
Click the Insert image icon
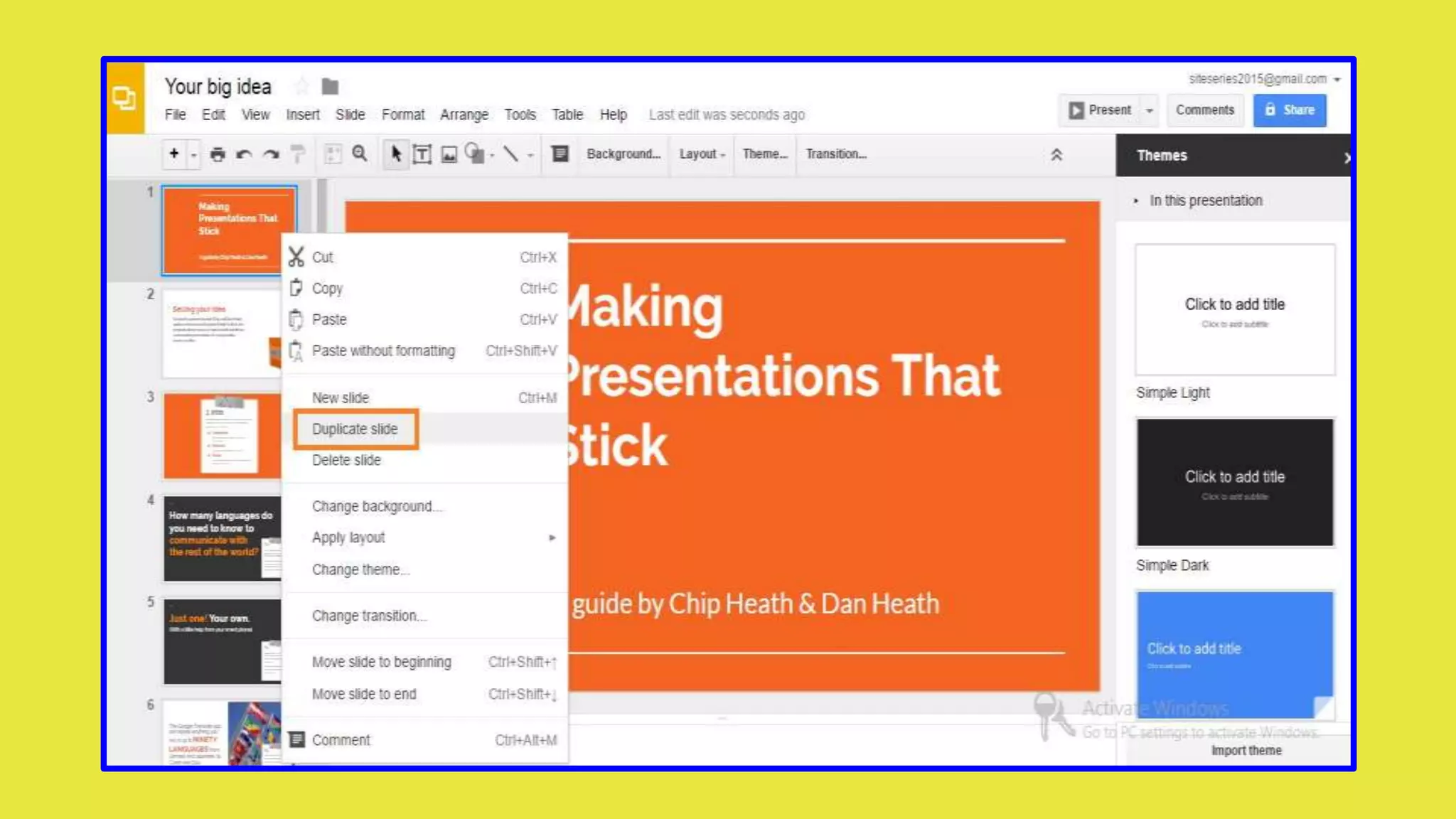449,154
